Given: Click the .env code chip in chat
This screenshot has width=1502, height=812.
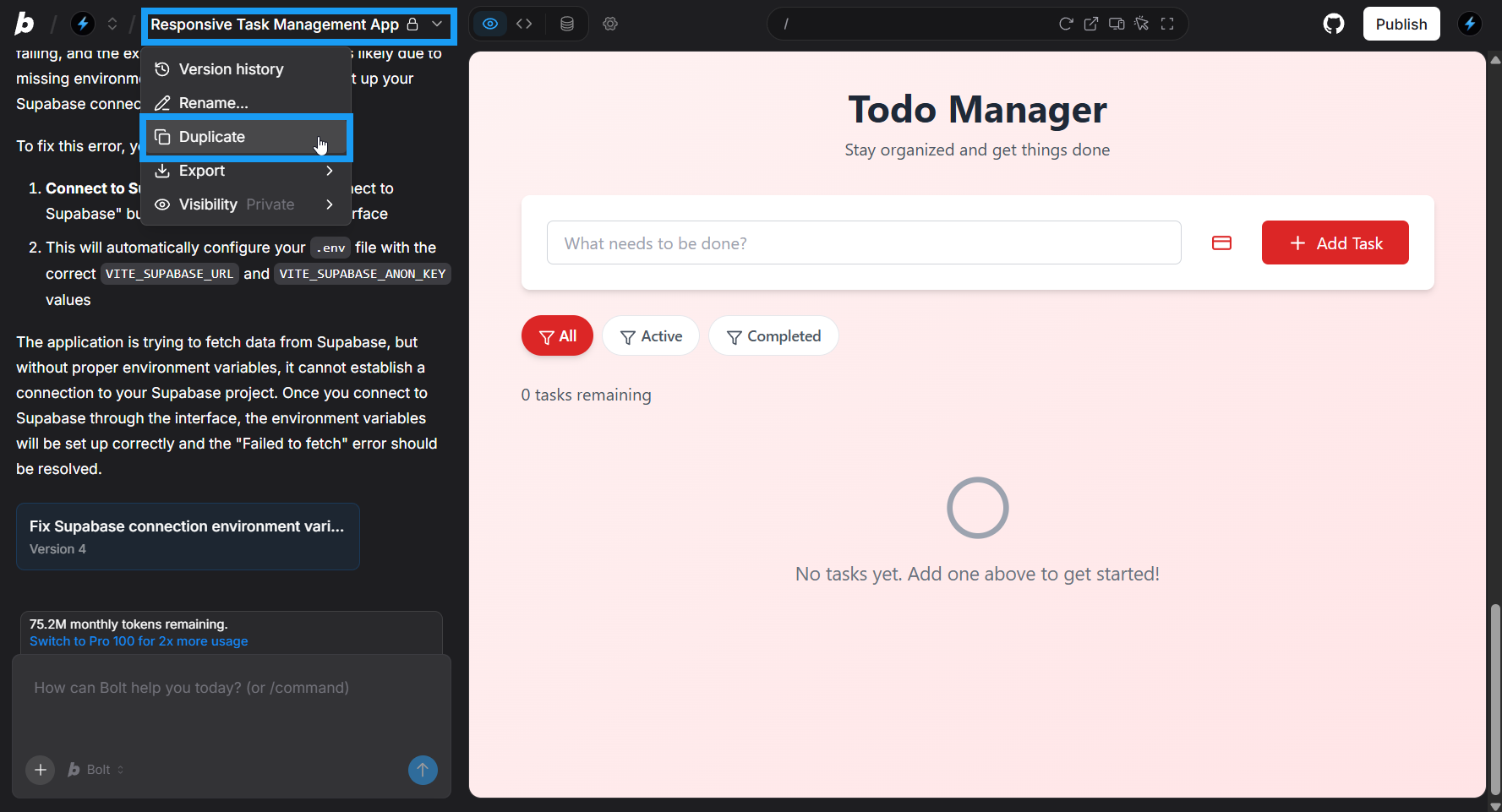Looking at the screenshot, I should point(330,248).
